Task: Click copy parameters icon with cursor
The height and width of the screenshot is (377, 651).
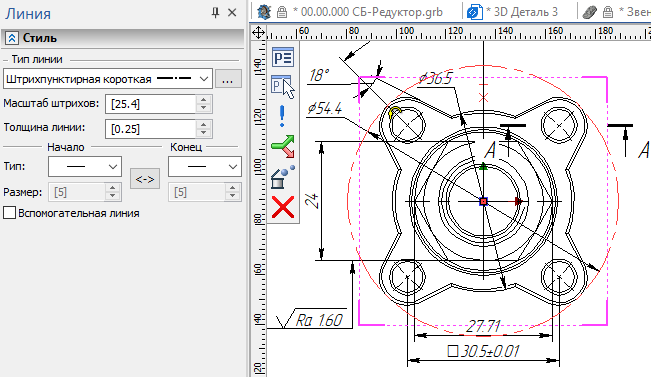Action: coord(283,86)
